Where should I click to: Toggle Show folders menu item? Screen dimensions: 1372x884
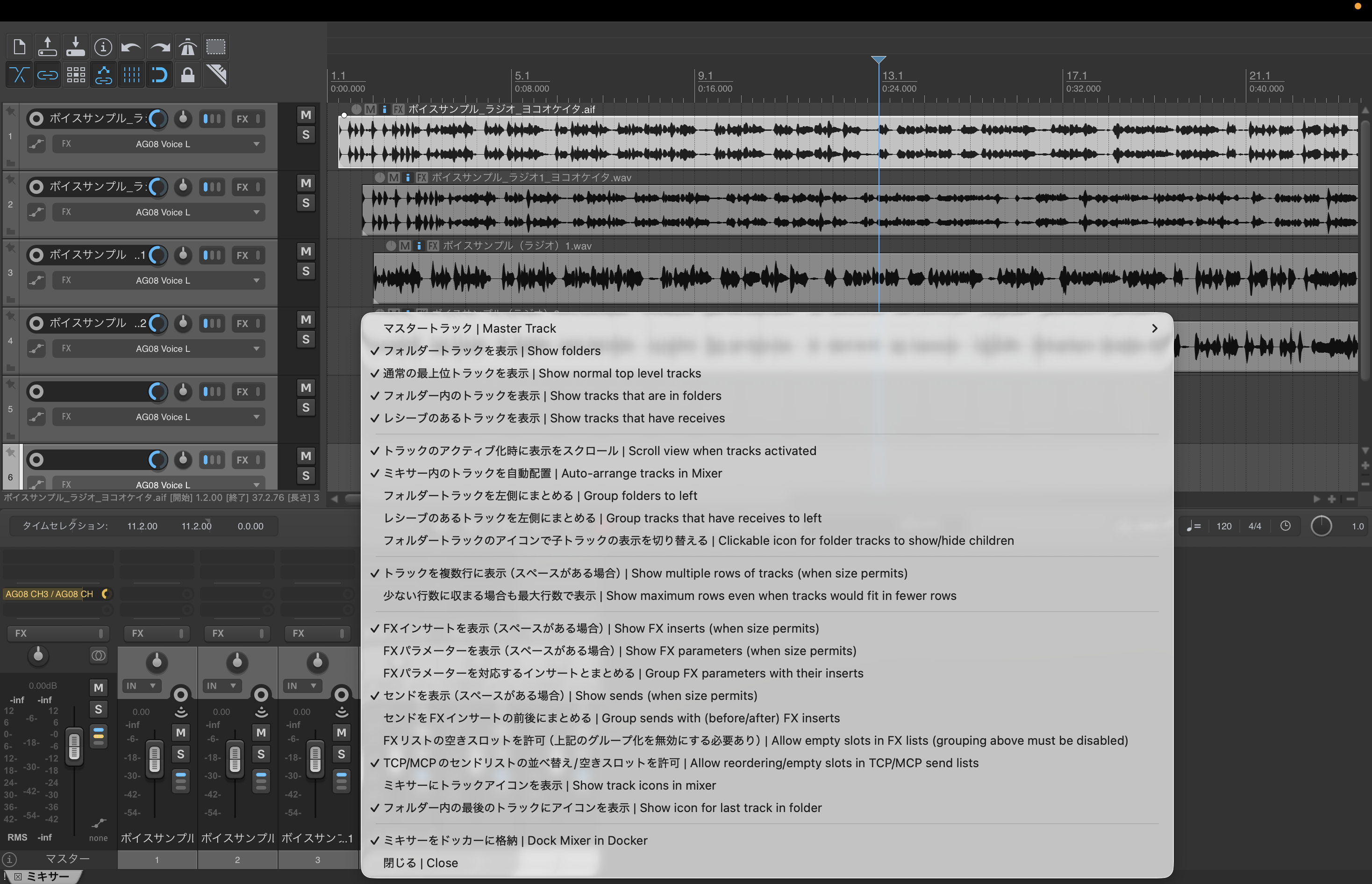(x=766, y=351)
